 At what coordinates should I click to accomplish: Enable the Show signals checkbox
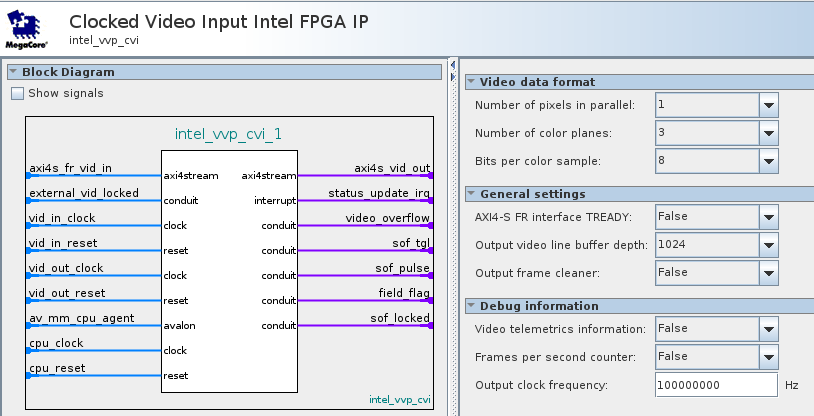click(18, 93)
